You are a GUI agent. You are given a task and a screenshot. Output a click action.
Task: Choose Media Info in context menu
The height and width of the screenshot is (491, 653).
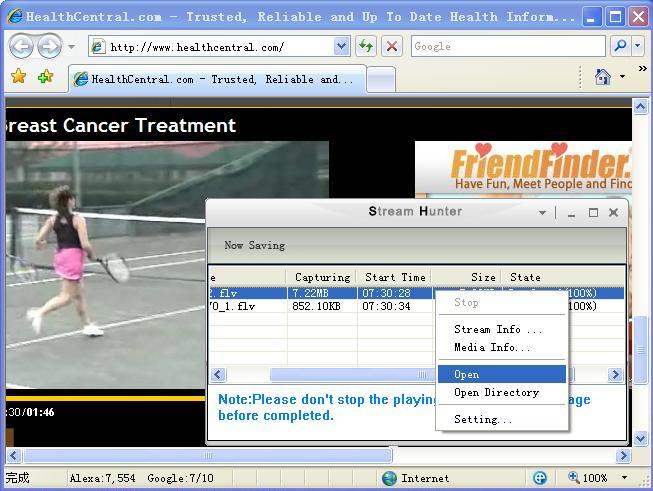(502, 347)
